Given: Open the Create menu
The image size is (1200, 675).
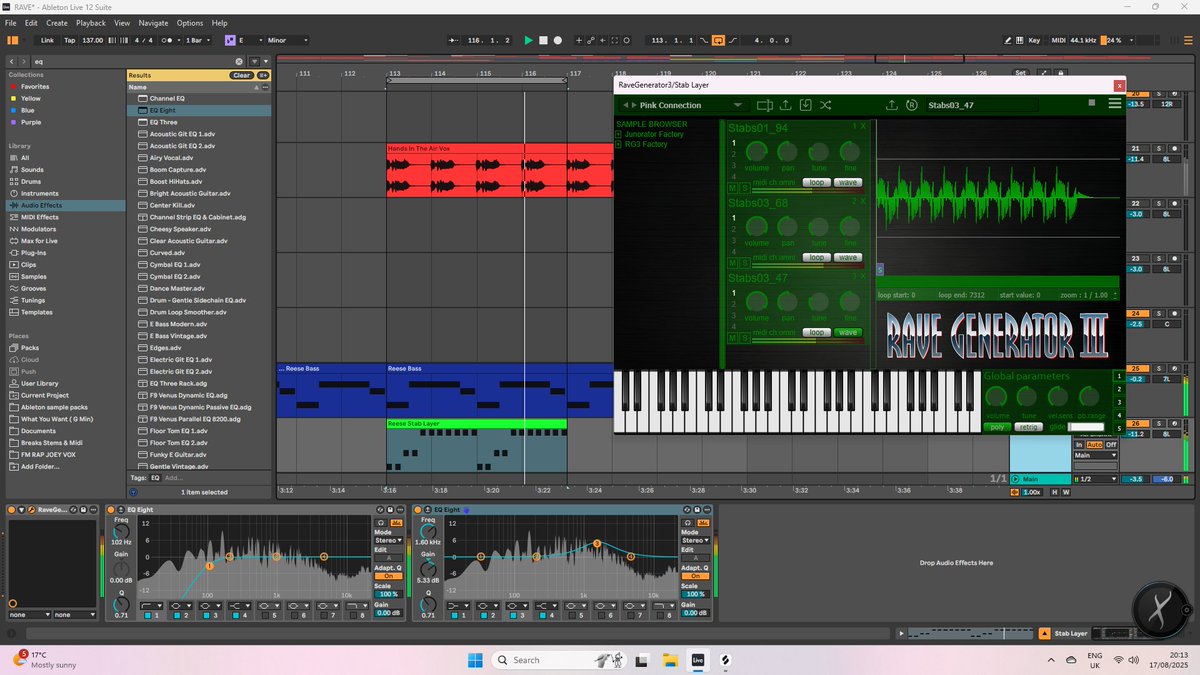Looking at the screenshot, I should (x=57, y=22).
